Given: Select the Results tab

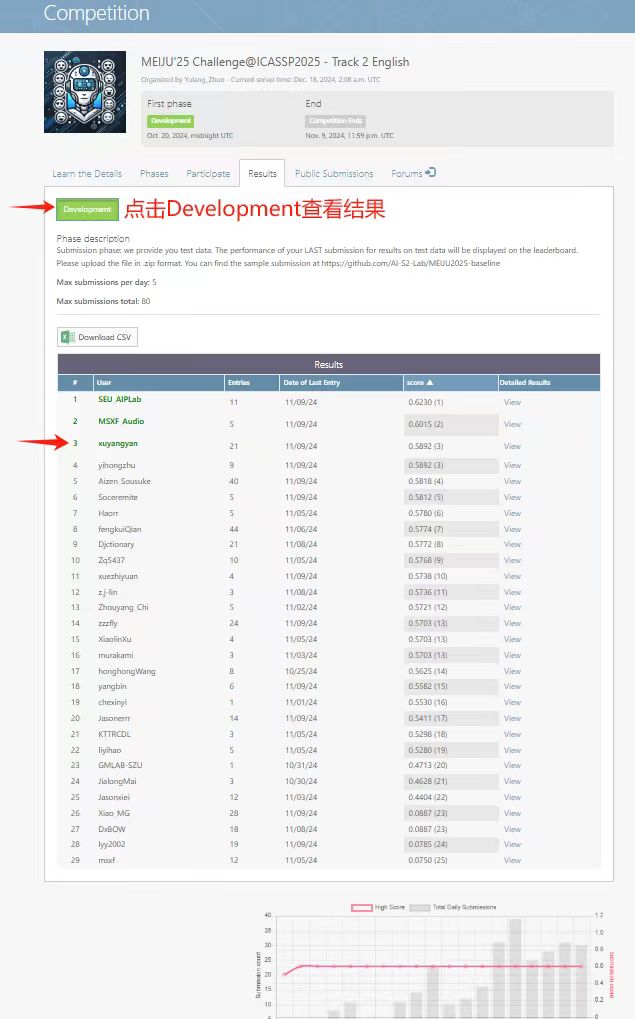Looking at the screenshot, I should tap(262, 174).
